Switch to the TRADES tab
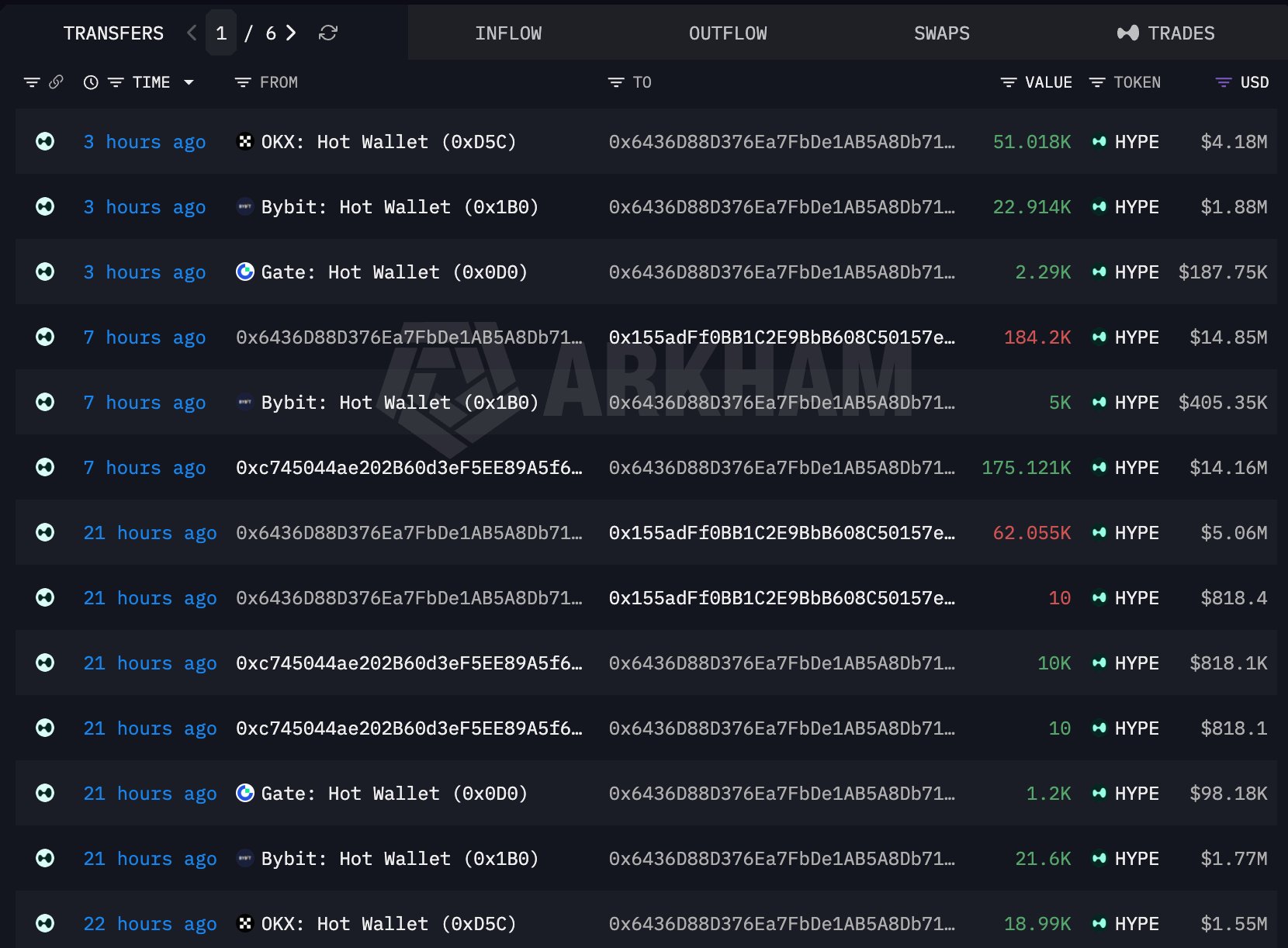The width and height of the screenshot is (1288, 948). pos(1166,33)
